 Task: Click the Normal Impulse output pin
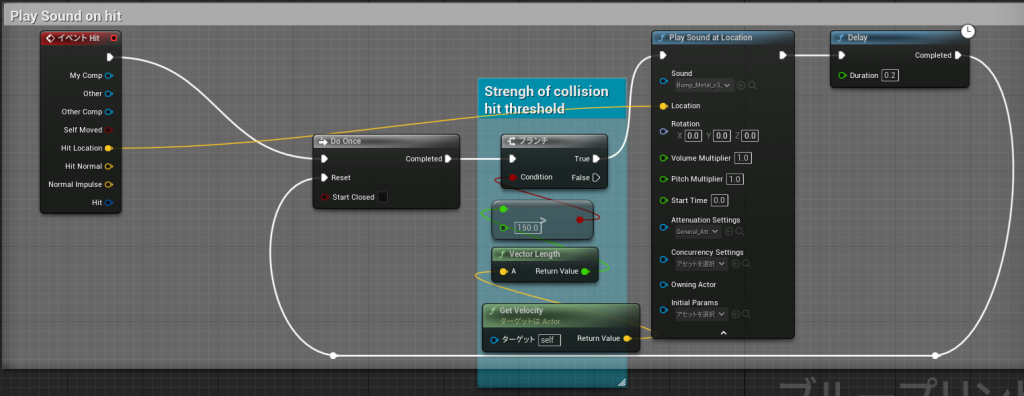(109, 184)
